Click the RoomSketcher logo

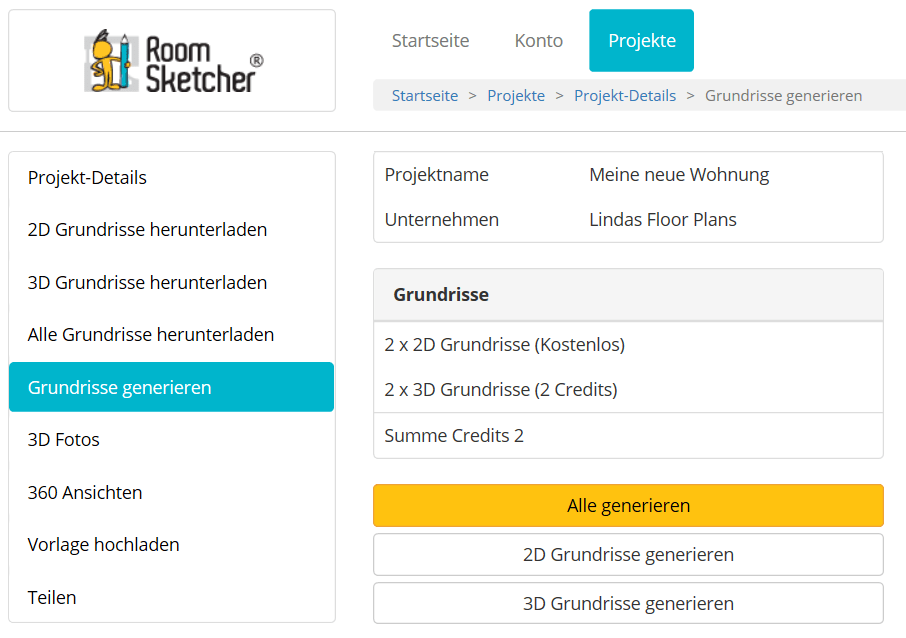(172, 61)
